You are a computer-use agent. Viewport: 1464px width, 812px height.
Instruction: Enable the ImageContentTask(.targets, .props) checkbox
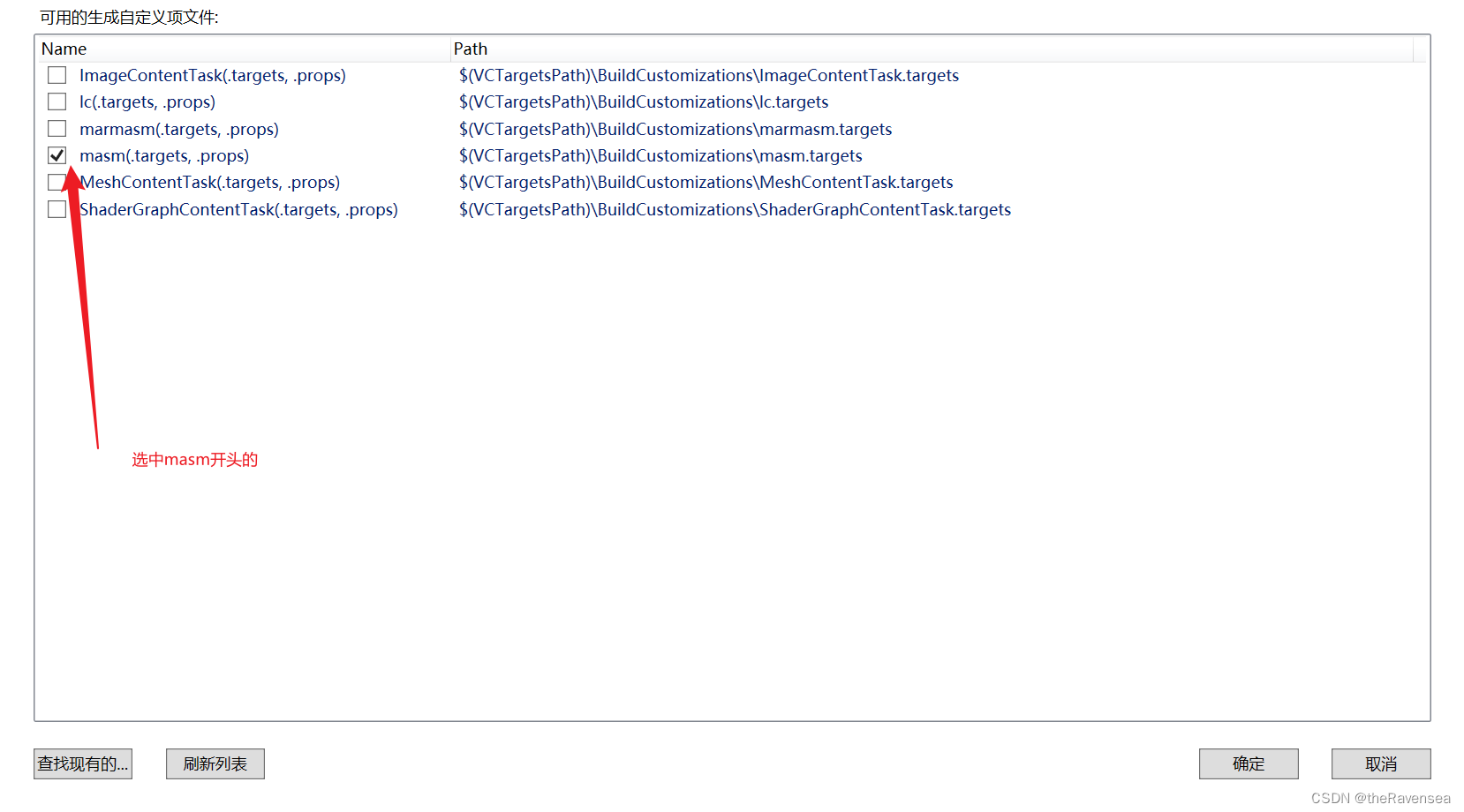57,75
